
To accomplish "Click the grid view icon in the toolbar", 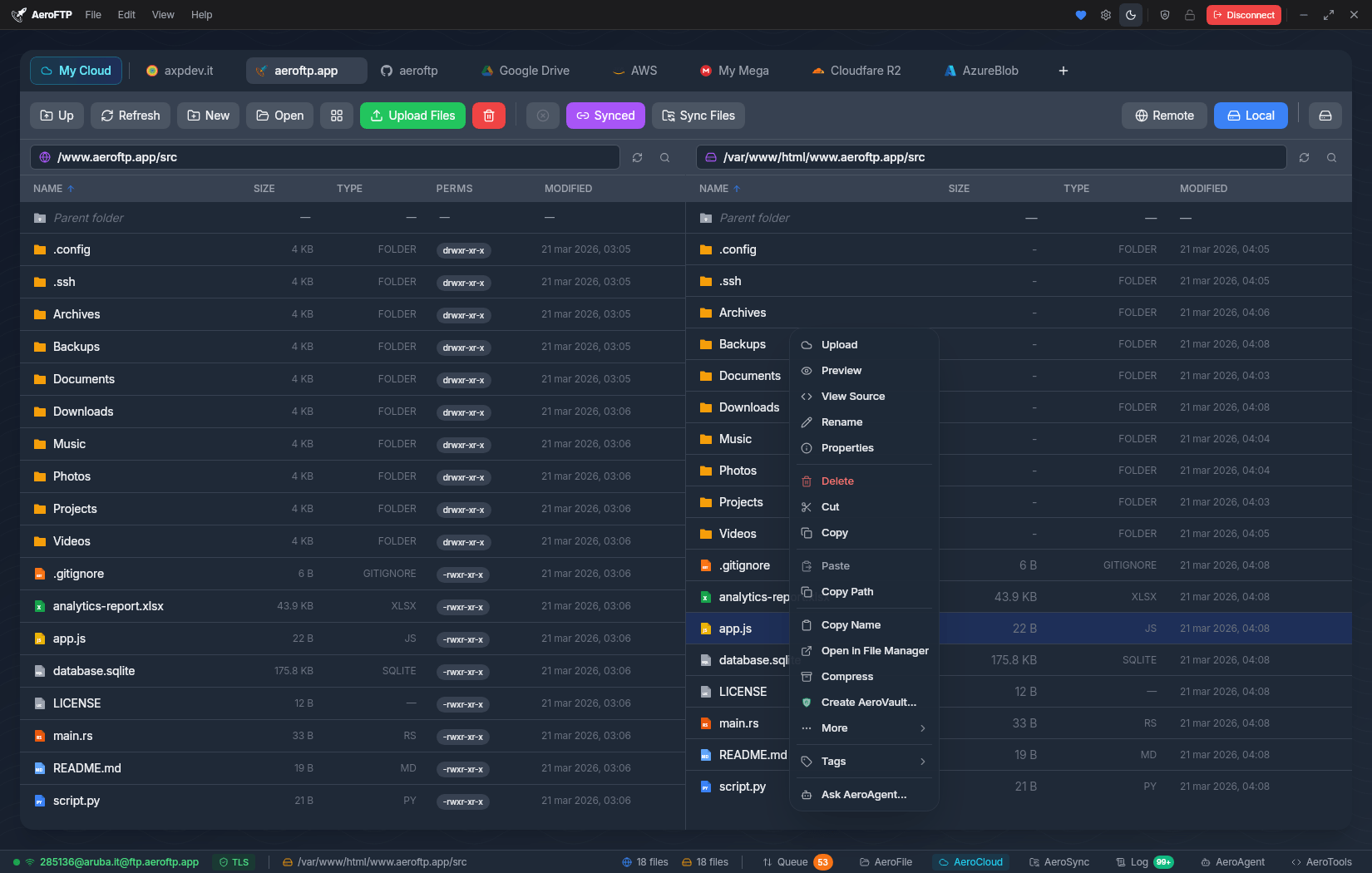I will point(337,116).
